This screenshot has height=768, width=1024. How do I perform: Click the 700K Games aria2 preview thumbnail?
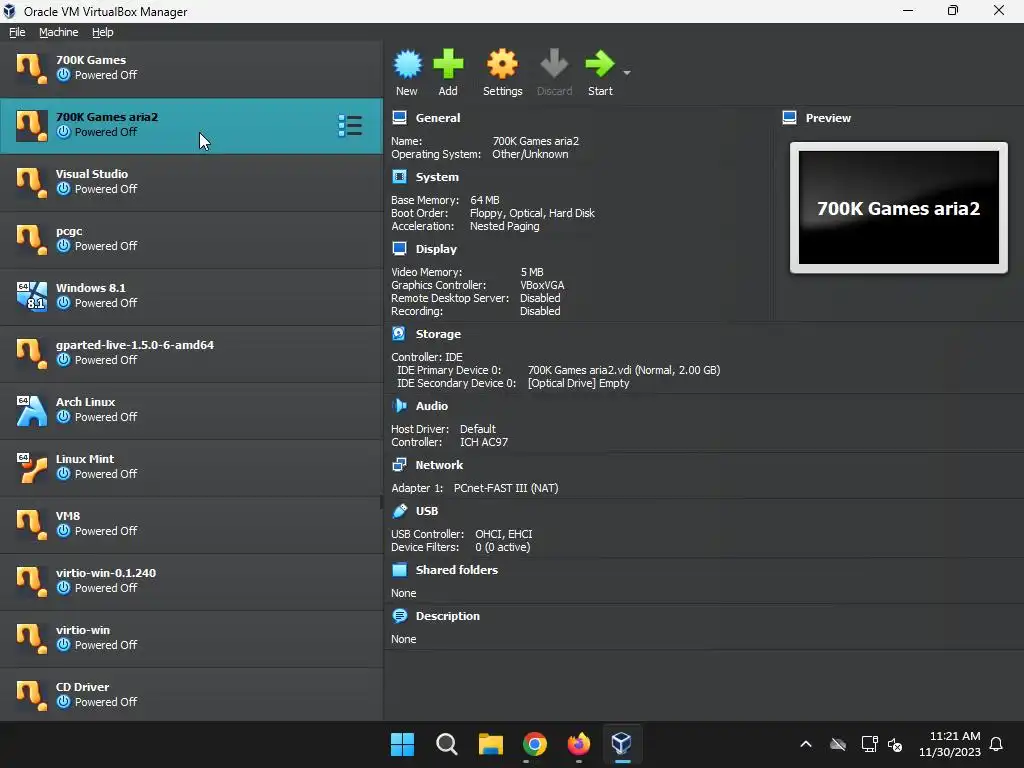tap(899, 208)
